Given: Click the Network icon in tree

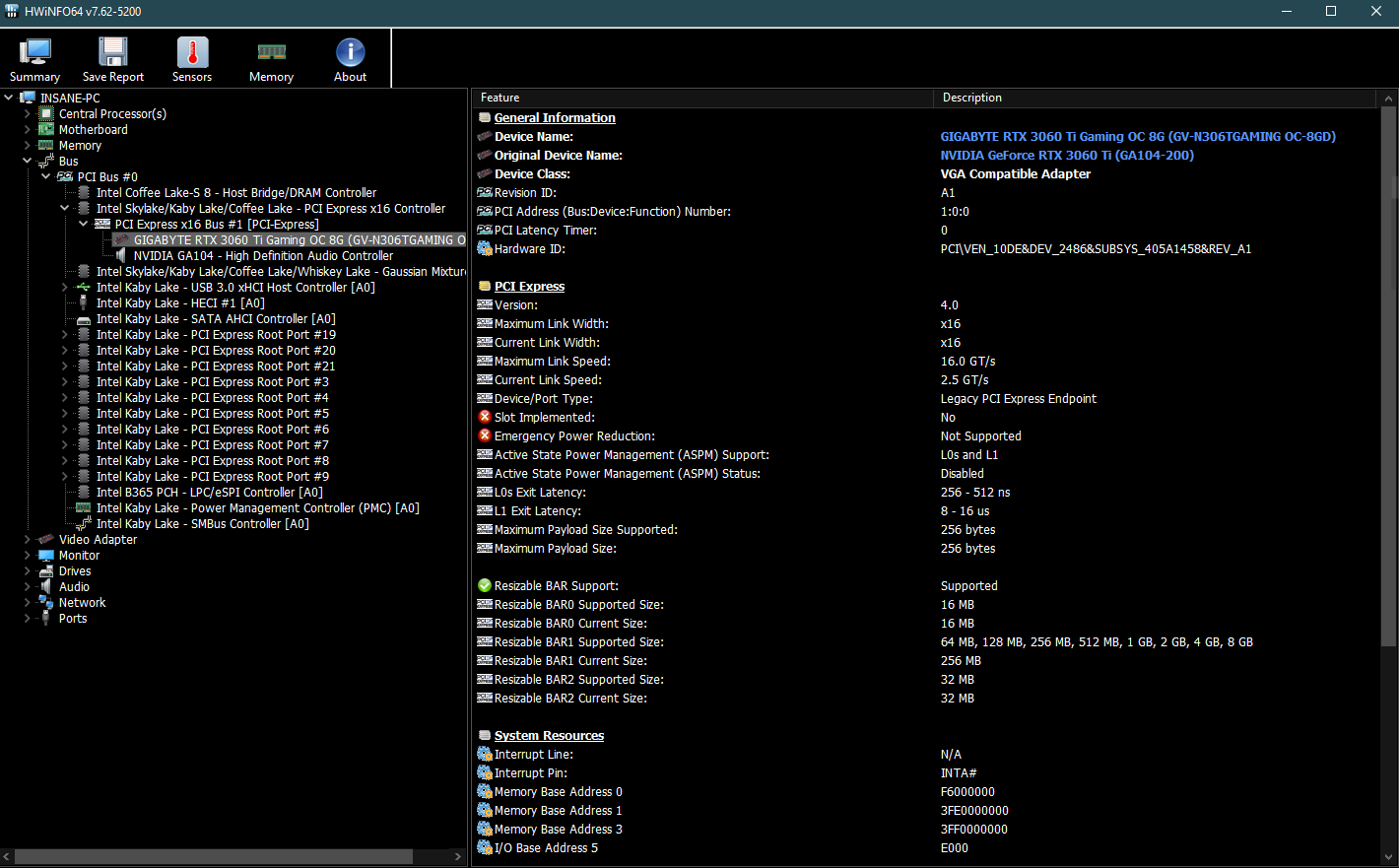Looking at the screenshot, I should [x=46, y=602].
